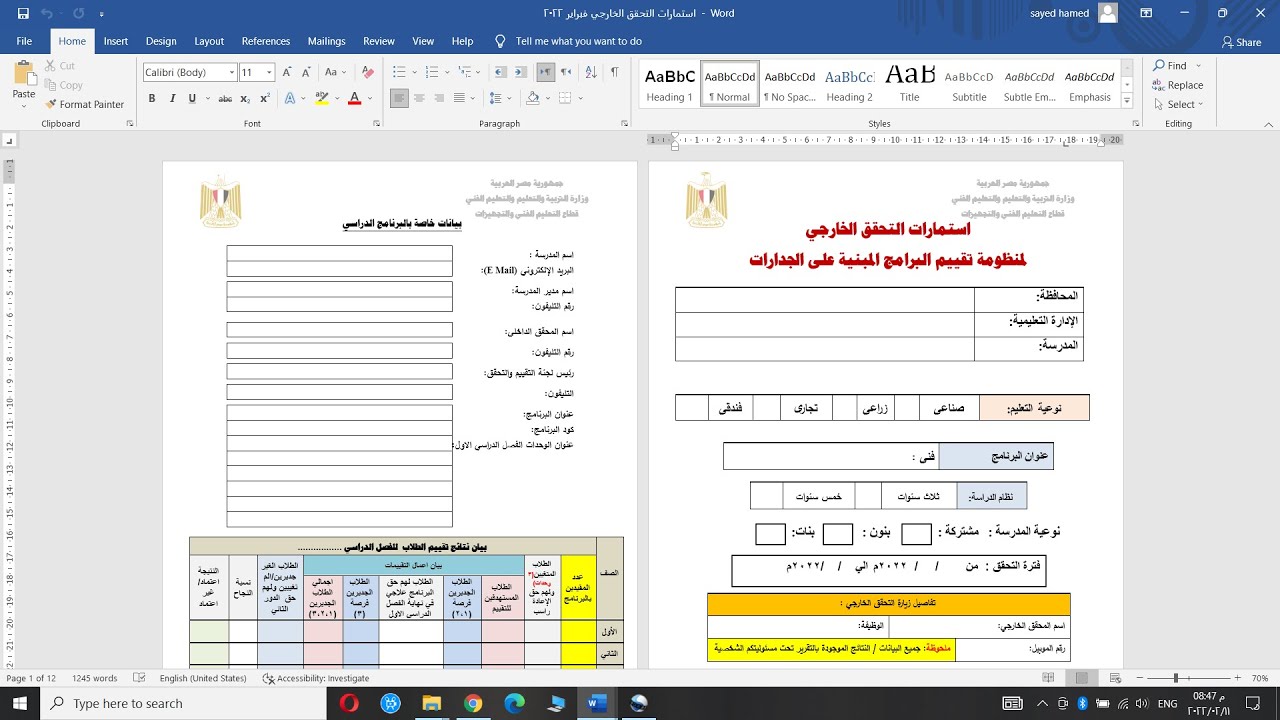This screenshot has height=720, width=1280.
Task: Apply Underline formatting
Action: pyautogui.click(x=191, y=98)
